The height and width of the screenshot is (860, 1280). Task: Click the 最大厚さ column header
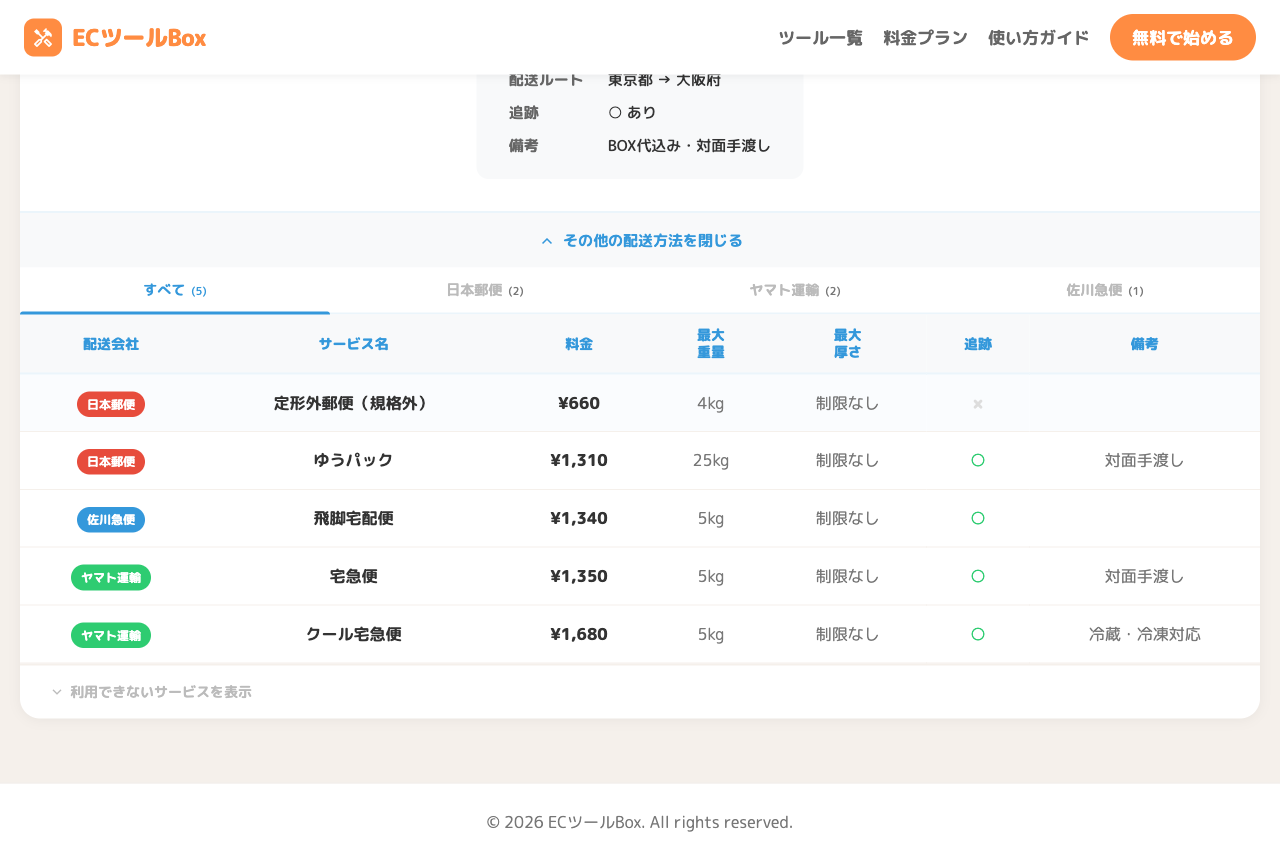click(848, 343)
